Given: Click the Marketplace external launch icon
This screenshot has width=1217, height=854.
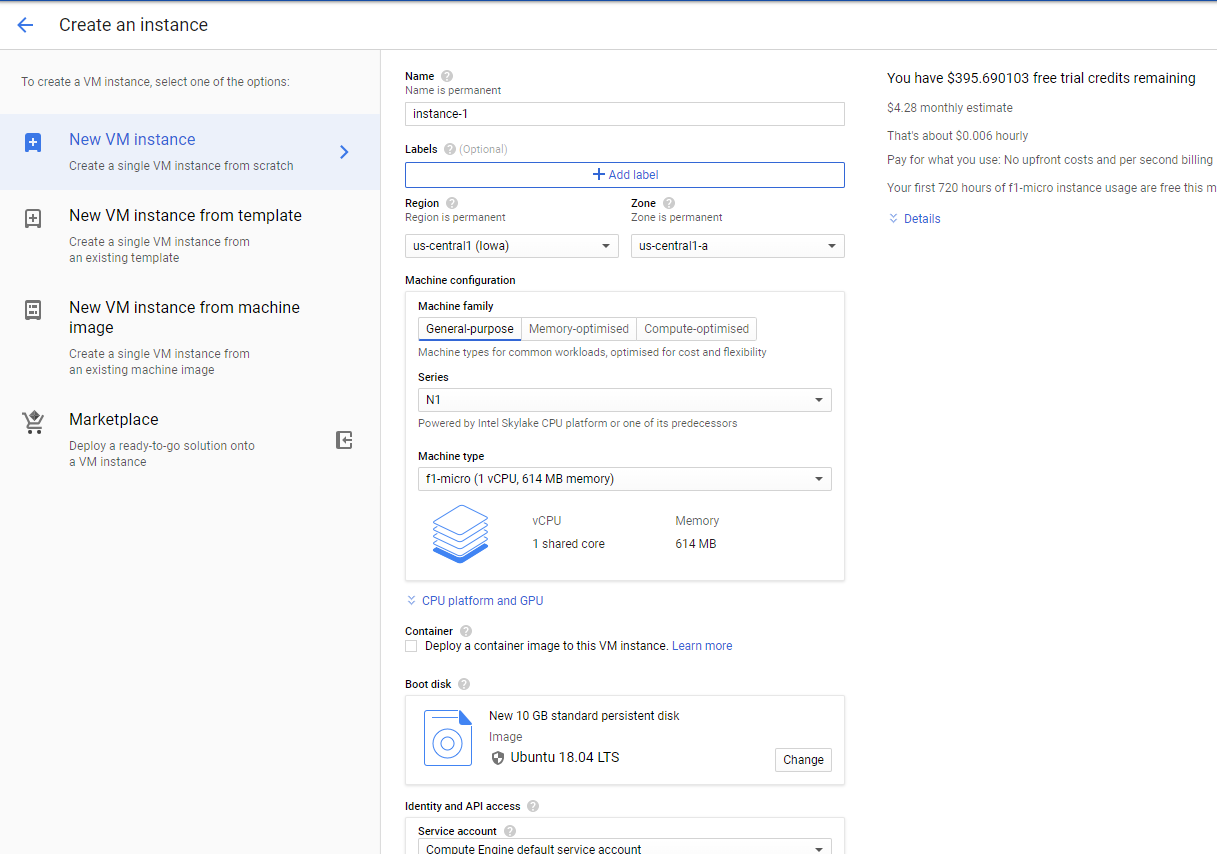Looking at the screenshot, I should (x=344, y=440).
